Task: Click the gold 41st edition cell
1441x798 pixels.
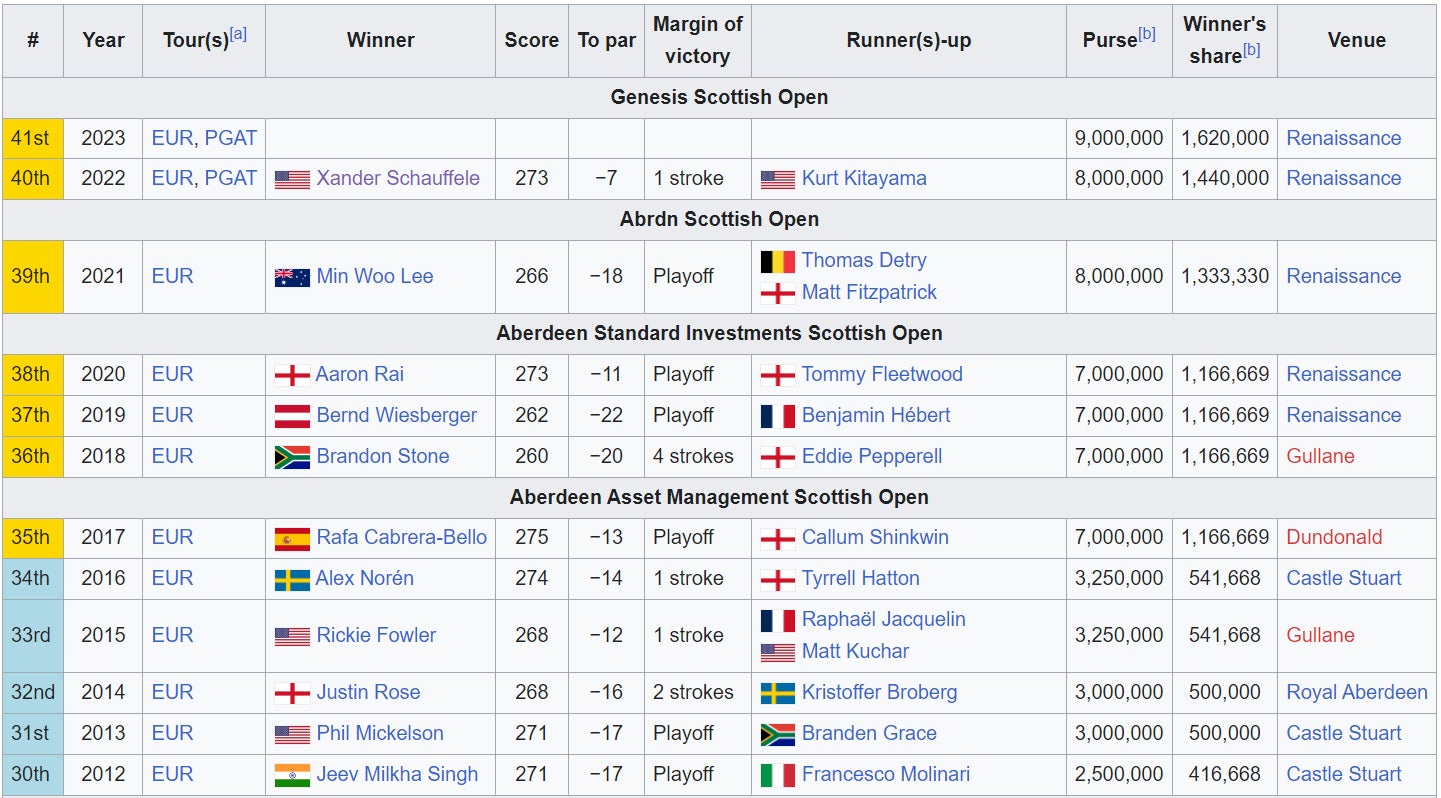Action: pos(31,138)
